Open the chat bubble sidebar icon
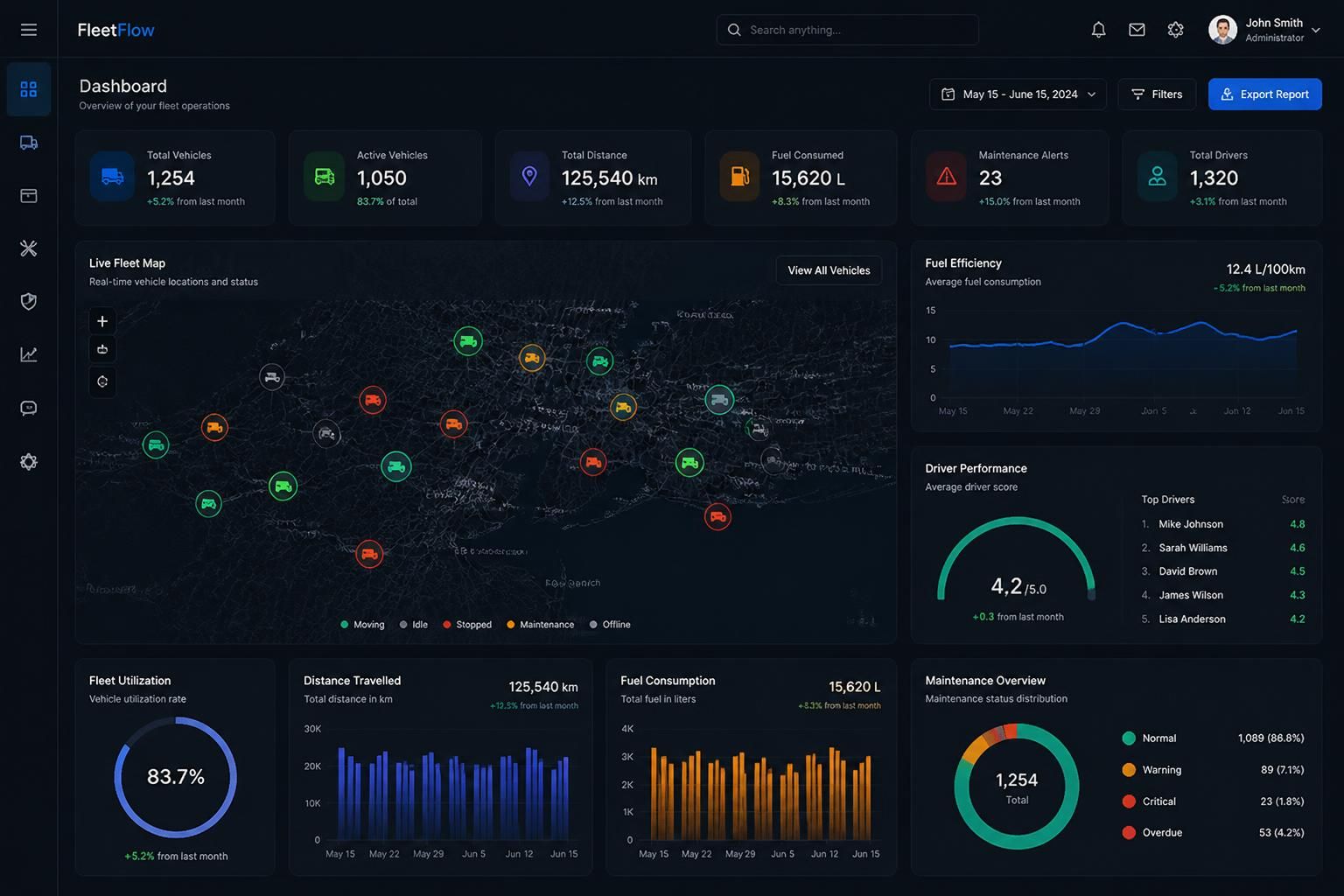The width and height of the screenshot is (1344, 896). coord(29,409)
